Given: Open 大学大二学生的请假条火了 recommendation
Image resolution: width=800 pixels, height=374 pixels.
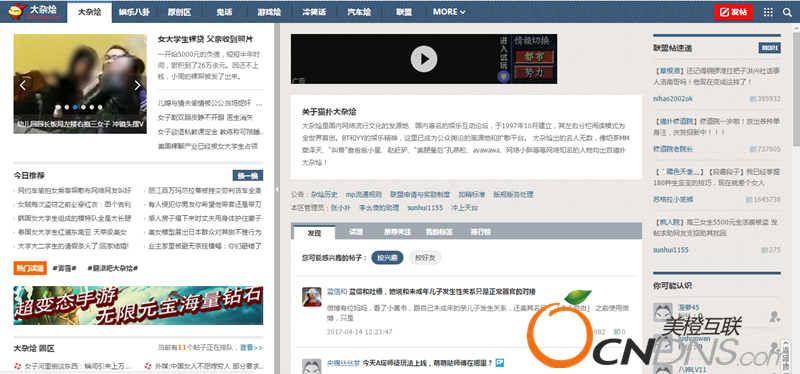Looking at the screenshot, I should [73, 246].
